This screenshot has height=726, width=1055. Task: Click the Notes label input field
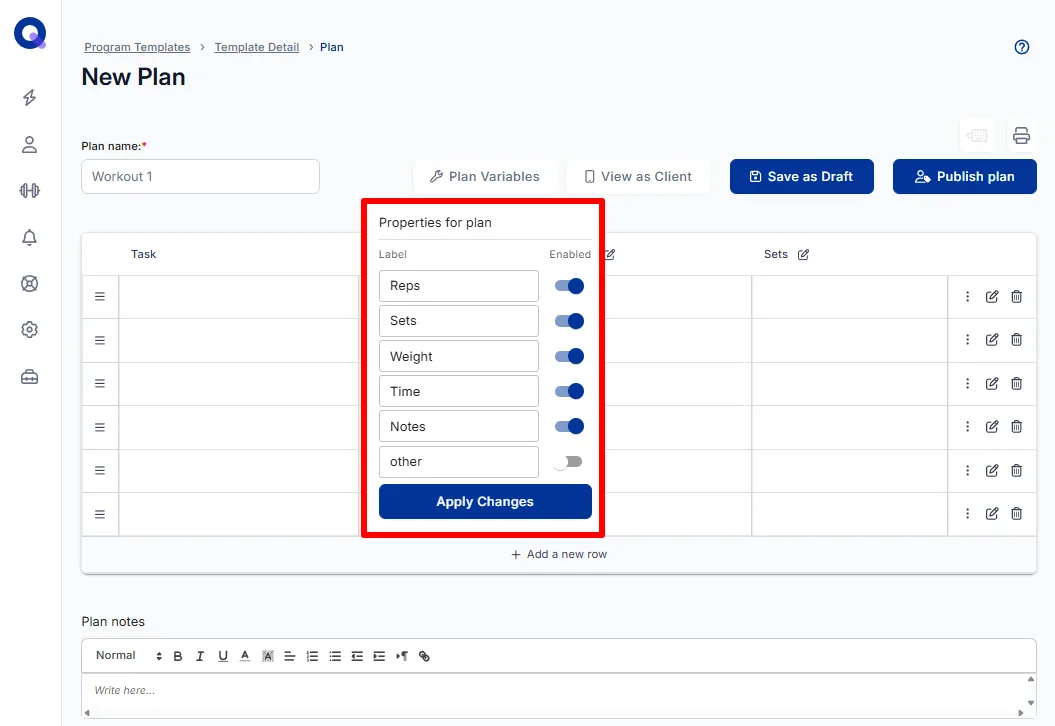[x=459, y=426]
